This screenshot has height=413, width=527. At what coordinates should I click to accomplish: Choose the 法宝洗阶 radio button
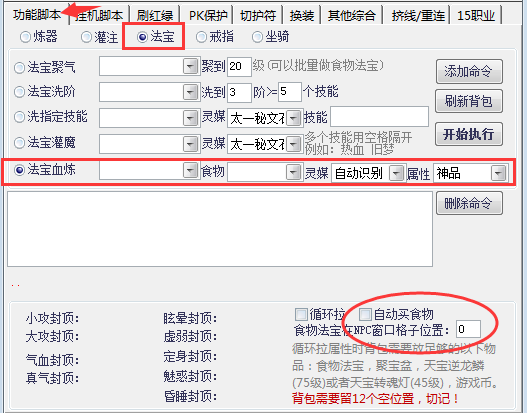[x=44, y=91]
